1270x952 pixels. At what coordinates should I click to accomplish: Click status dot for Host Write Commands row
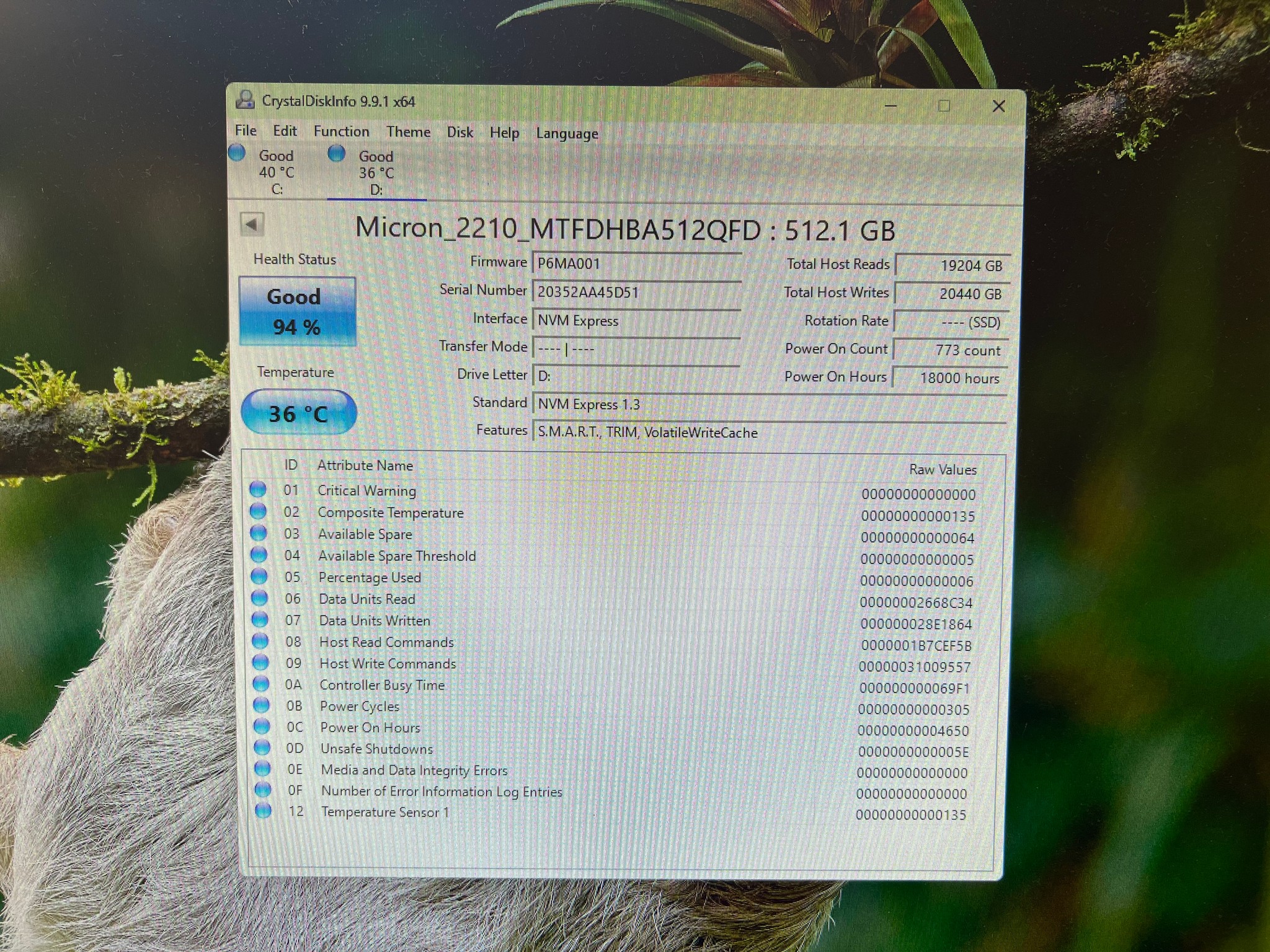tap(260, 663)
